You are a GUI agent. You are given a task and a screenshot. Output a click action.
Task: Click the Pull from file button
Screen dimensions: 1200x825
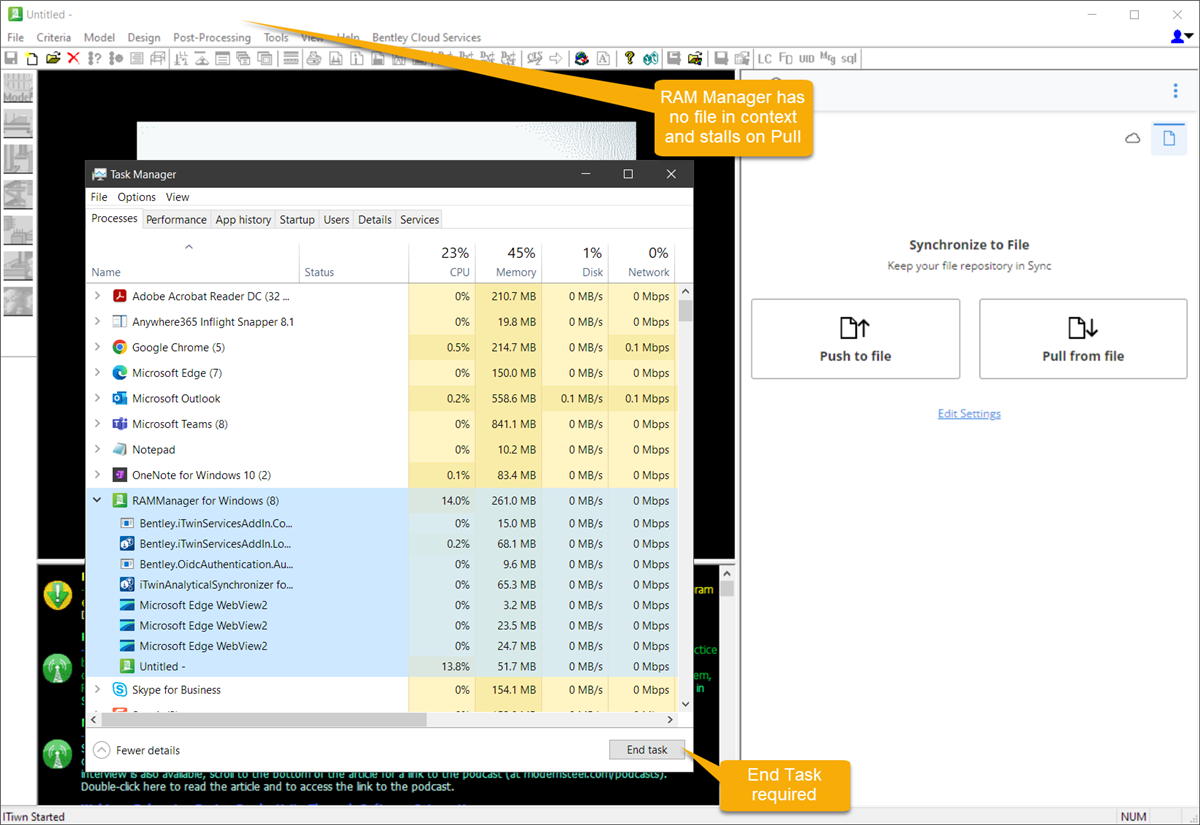tap(1083, 339)
